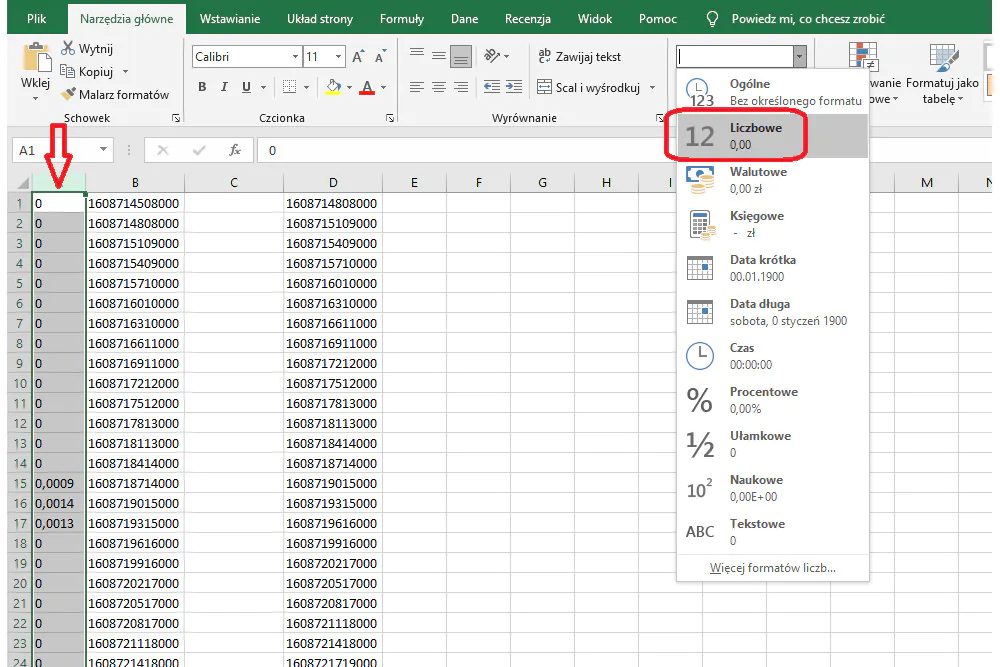
Task: Click the insert function fx icon
Action: [235, 150]
